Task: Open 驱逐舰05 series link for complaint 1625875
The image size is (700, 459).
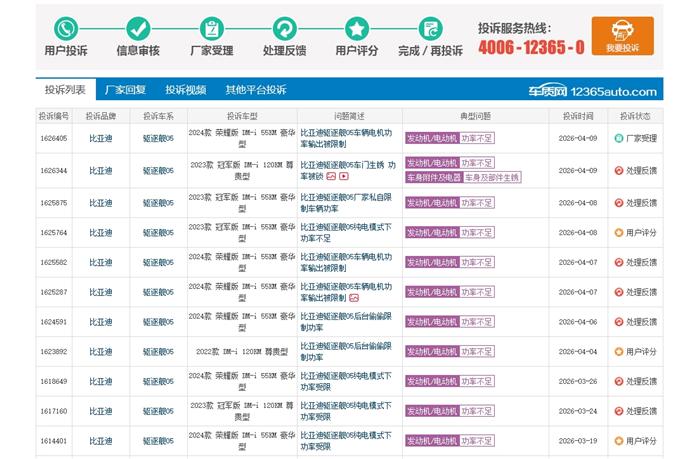Action: tap(158, 202)
